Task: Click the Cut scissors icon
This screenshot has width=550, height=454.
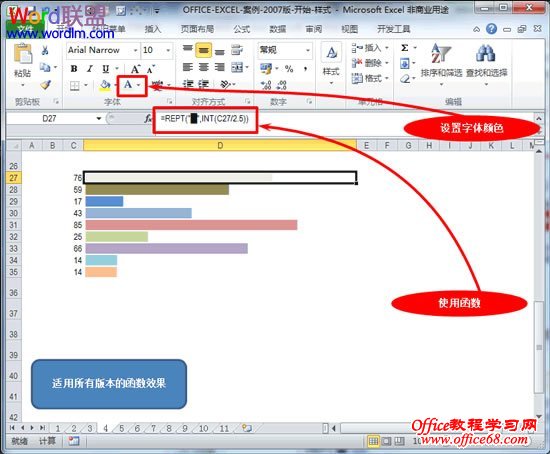Action: [x=45, y=51]
